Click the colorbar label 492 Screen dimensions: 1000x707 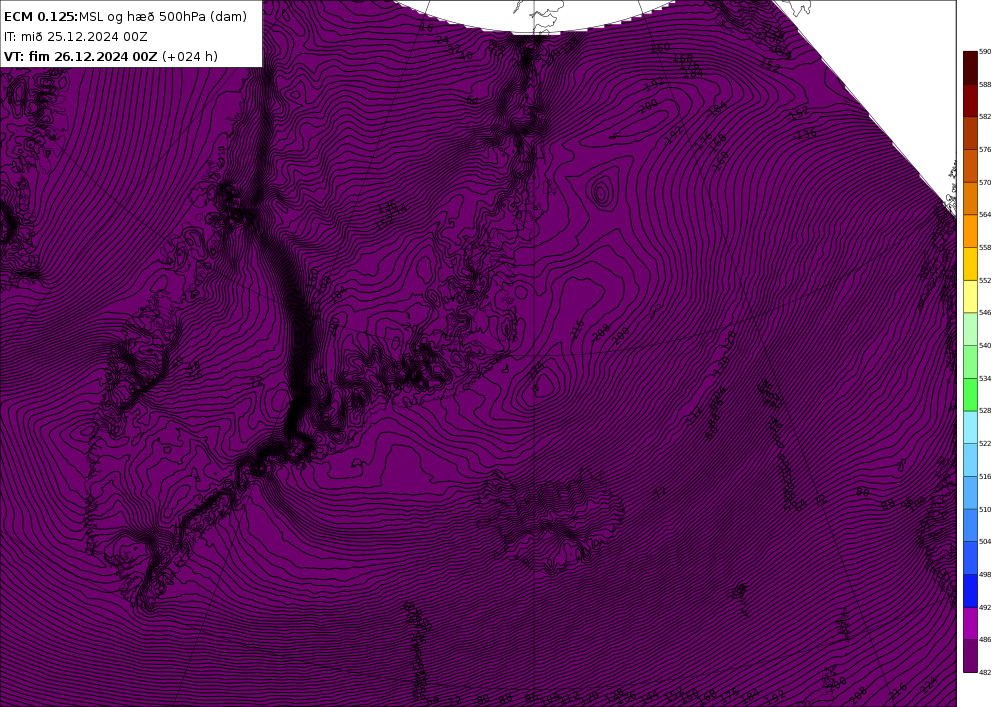[x=985, y=608]
